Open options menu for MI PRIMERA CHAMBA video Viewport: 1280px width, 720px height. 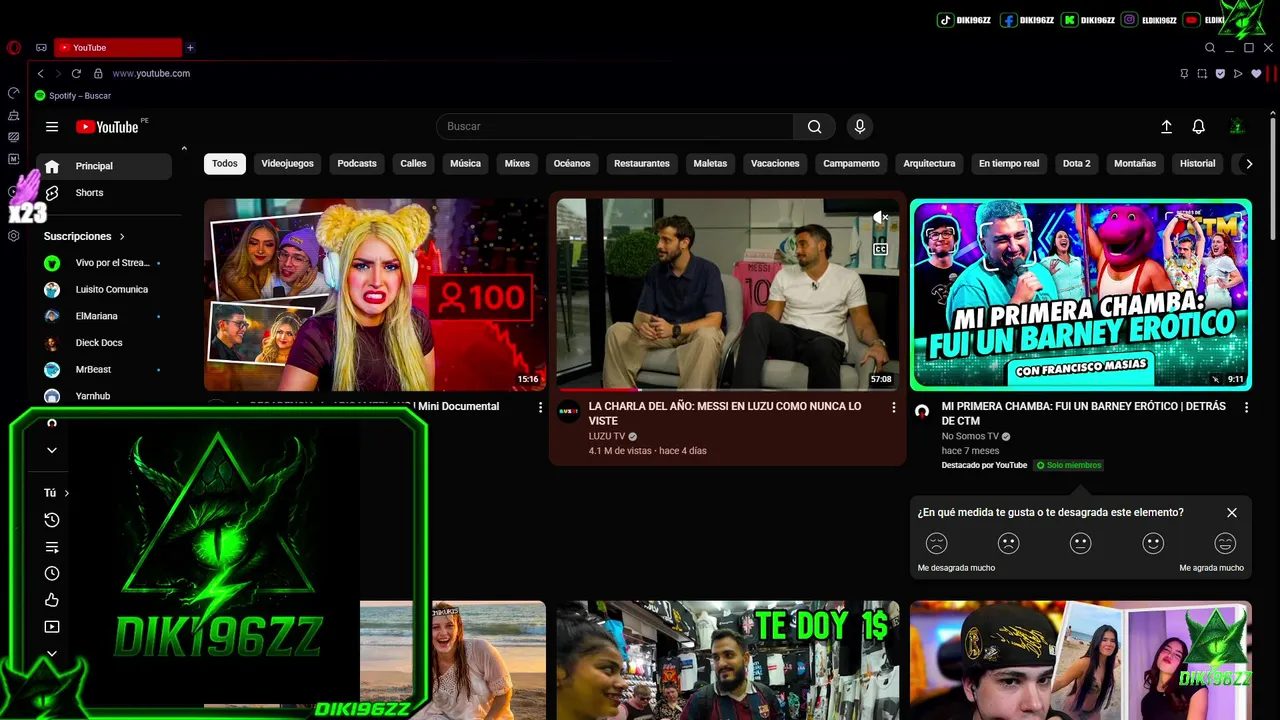click(1246, 407)
